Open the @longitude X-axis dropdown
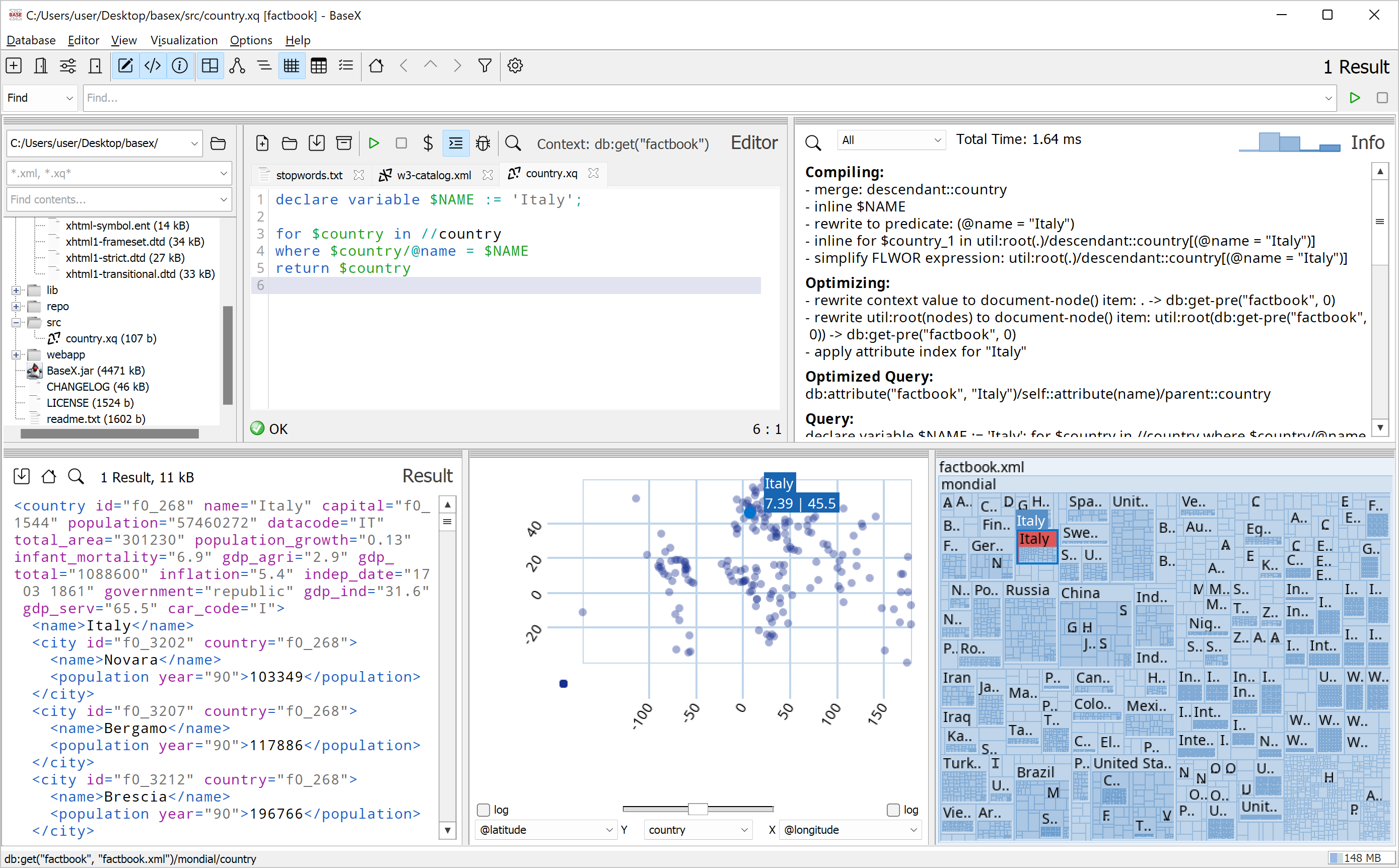1399x868 pixels. 850,830
